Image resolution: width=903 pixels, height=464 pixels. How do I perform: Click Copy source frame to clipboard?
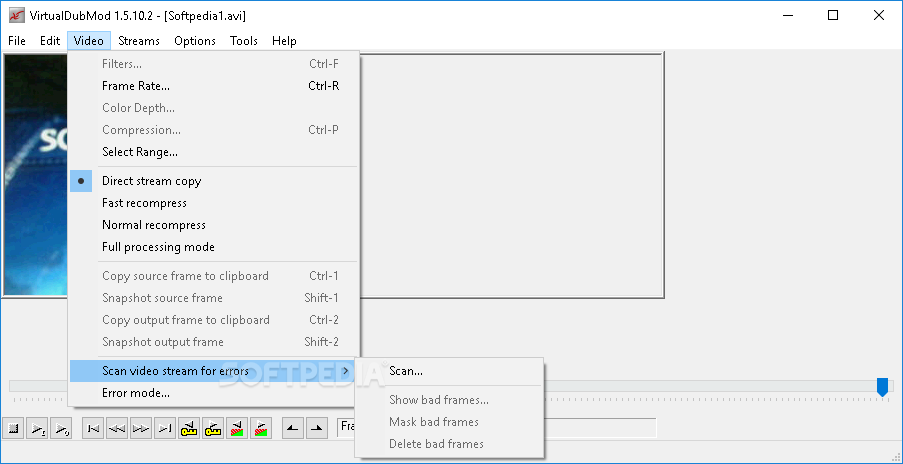click(x=214, y=276)
